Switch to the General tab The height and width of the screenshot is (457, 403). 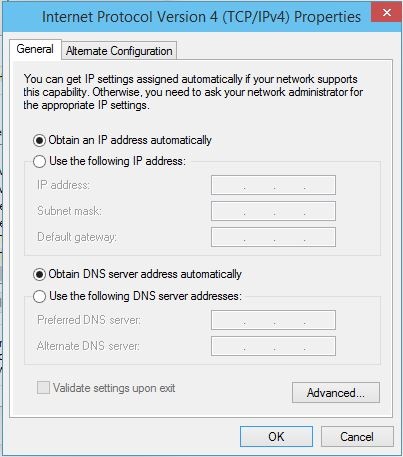[35, 49]
